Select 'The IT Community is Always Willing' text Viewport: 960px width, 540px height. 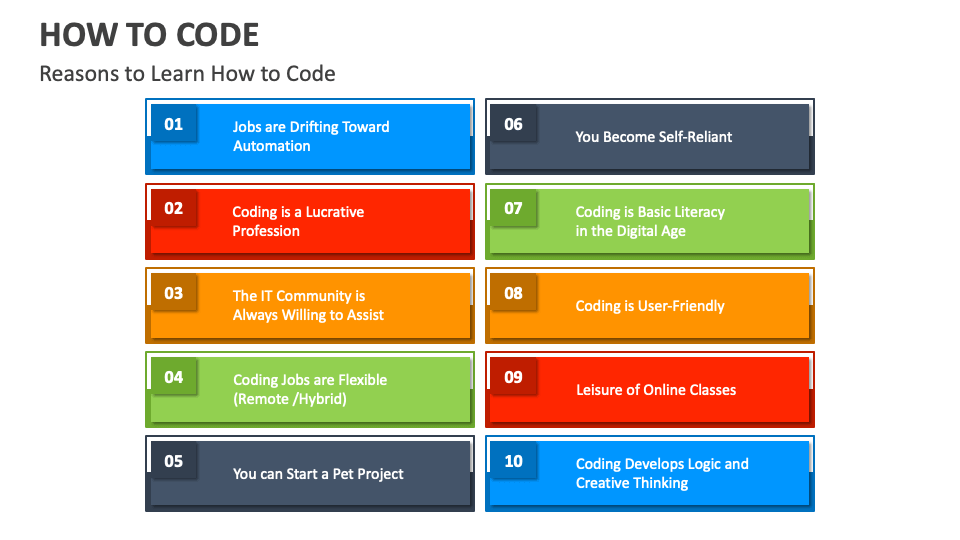click(x=308, y=305)
